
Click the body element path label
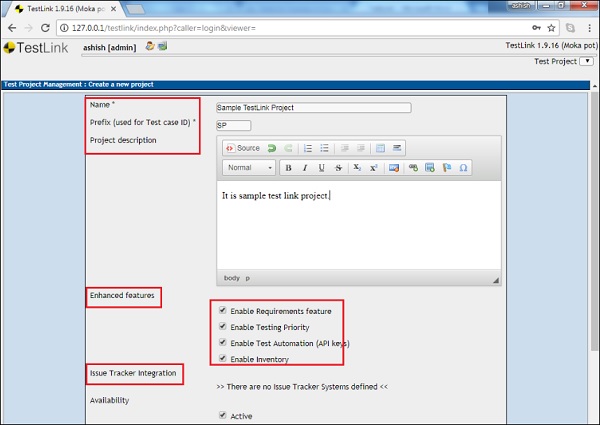pyautogui.click(x=232, y=278)
